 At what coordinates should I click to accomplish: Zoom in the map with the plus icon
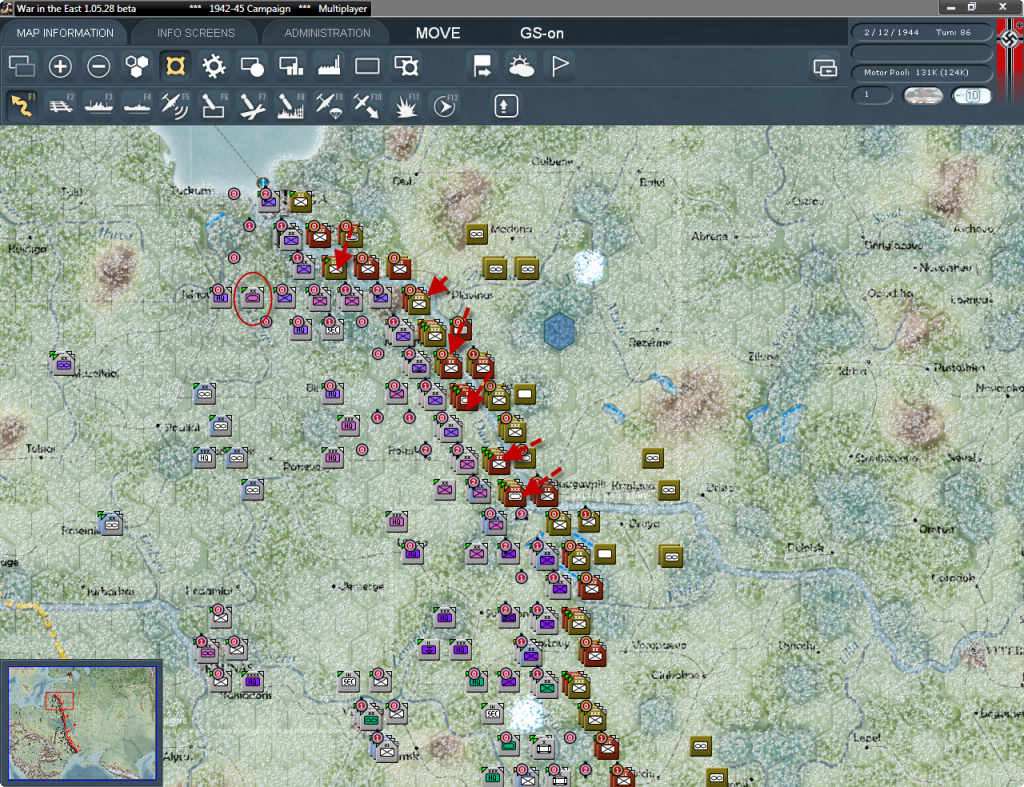pyautogui.click(x=60, y=66)
